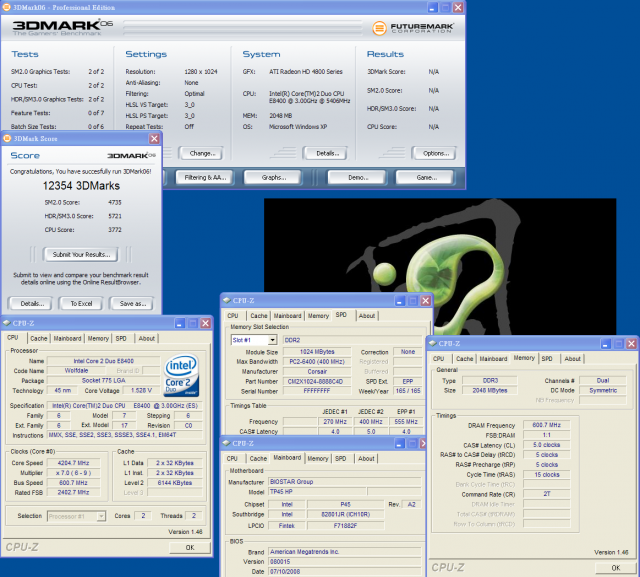The height and width of the screenshot is (577, 640).
Task: Open About tab in CPU-Z processor window
Action: pyautogui.click(x=147, y=339)
